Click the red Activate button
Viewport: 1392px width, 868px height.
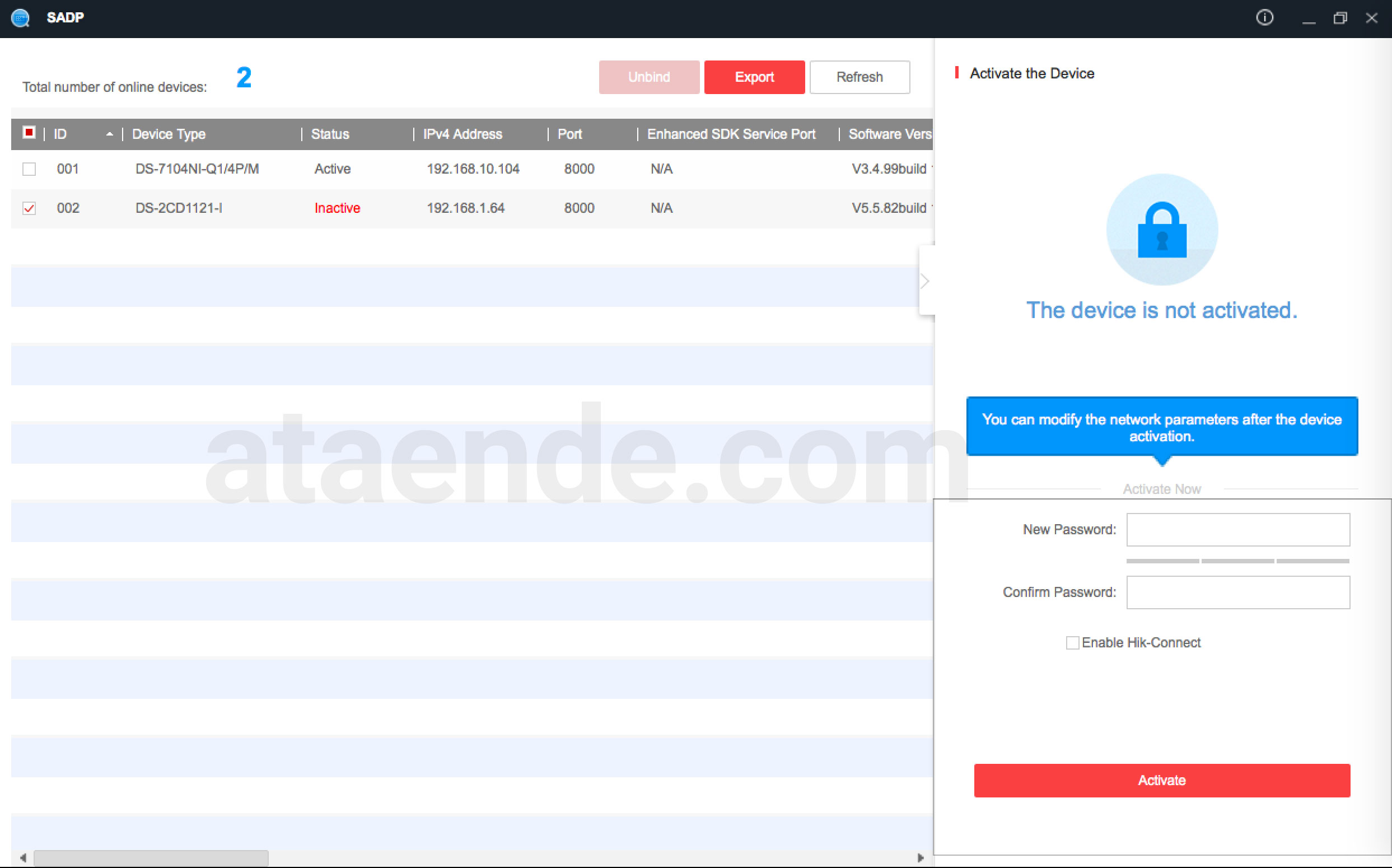[1162, 780]
